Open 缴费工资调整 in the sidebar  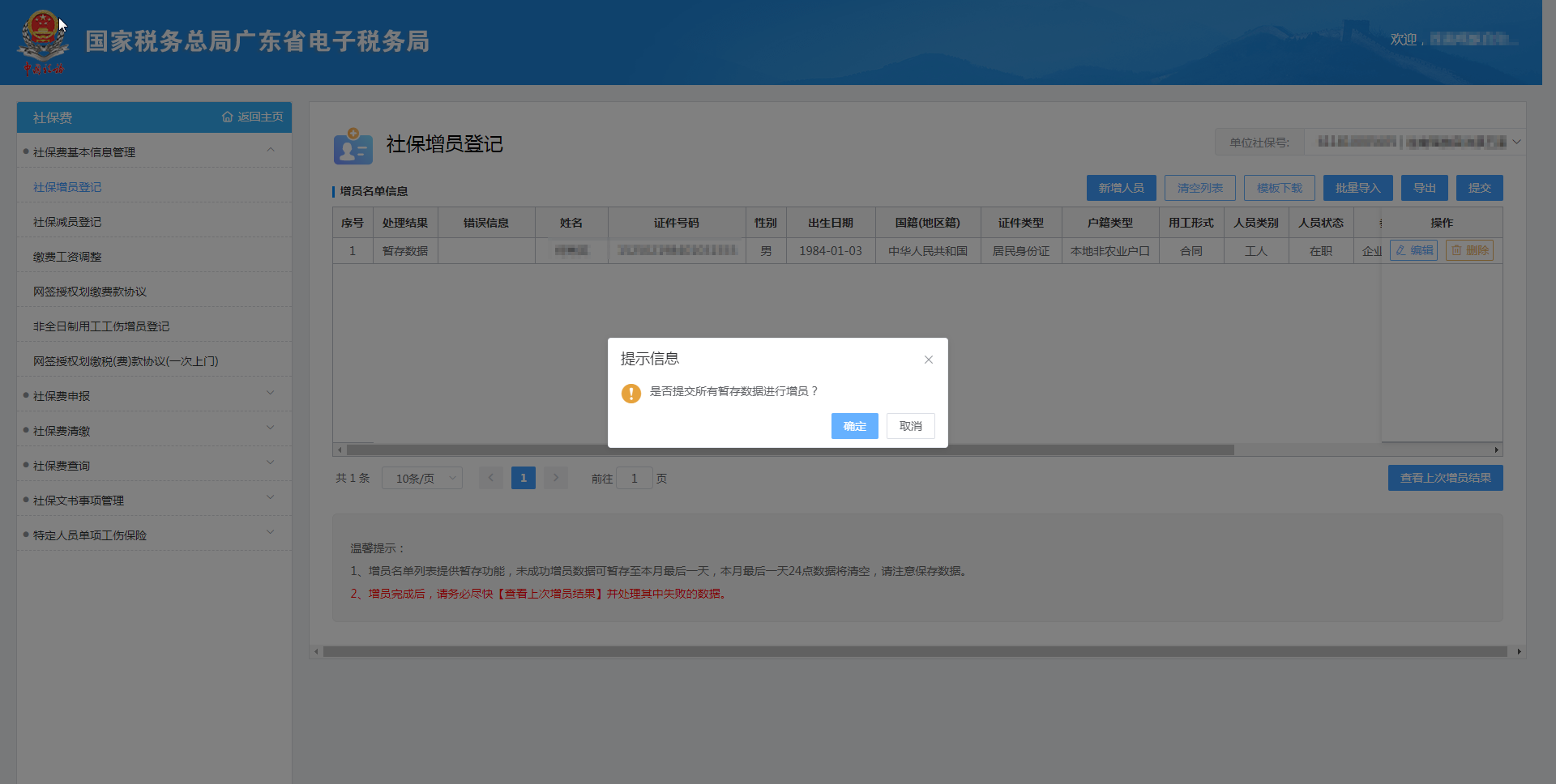67,257
